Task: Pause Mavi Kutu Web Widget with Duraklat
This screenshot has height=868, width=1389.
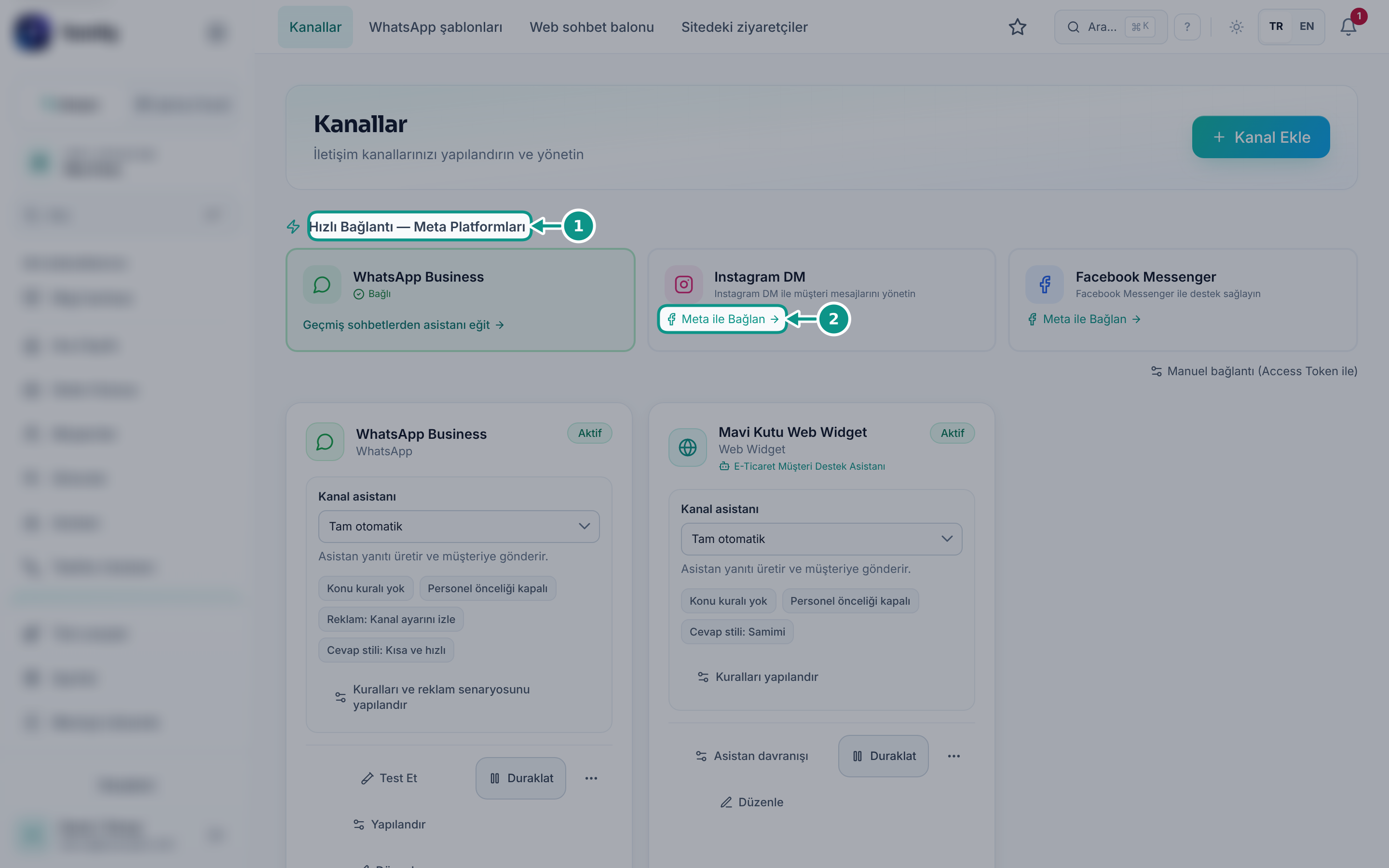Action: [x=884, y=756]
